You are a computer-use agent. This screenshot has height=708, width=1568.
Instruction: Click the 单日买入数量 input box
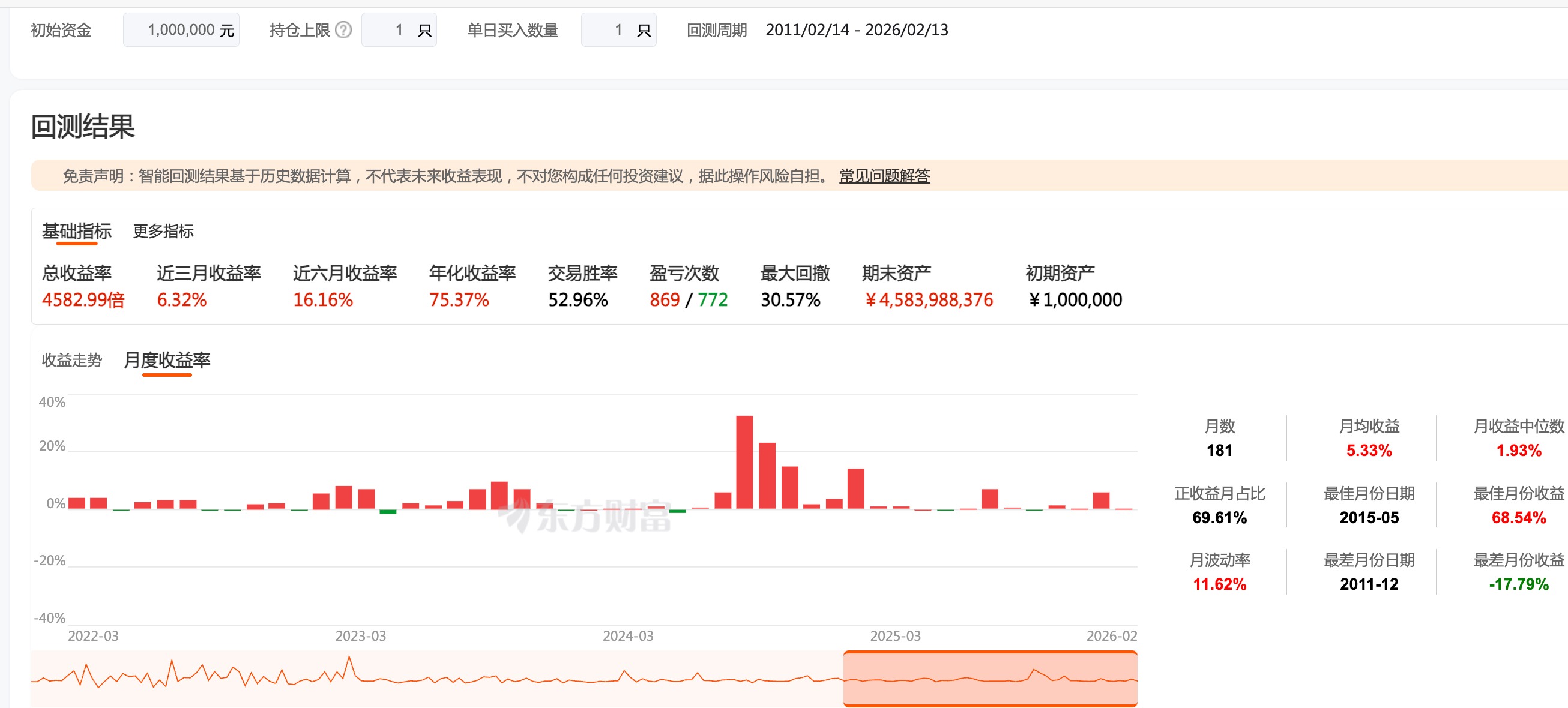tap(618, 30)
